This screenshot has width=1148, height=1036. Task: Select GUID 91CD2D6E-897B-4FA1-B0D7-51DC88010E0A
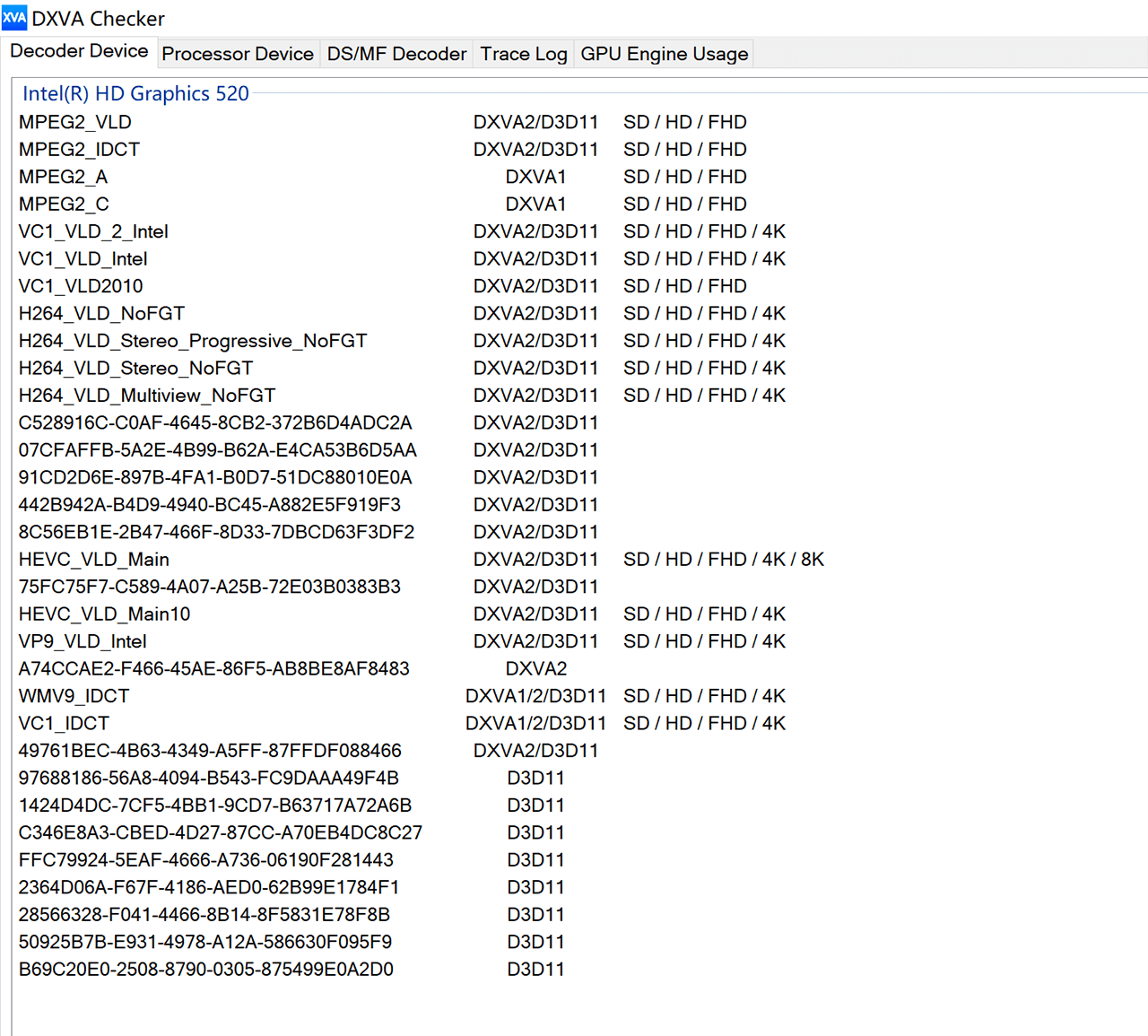pos(215,477)
